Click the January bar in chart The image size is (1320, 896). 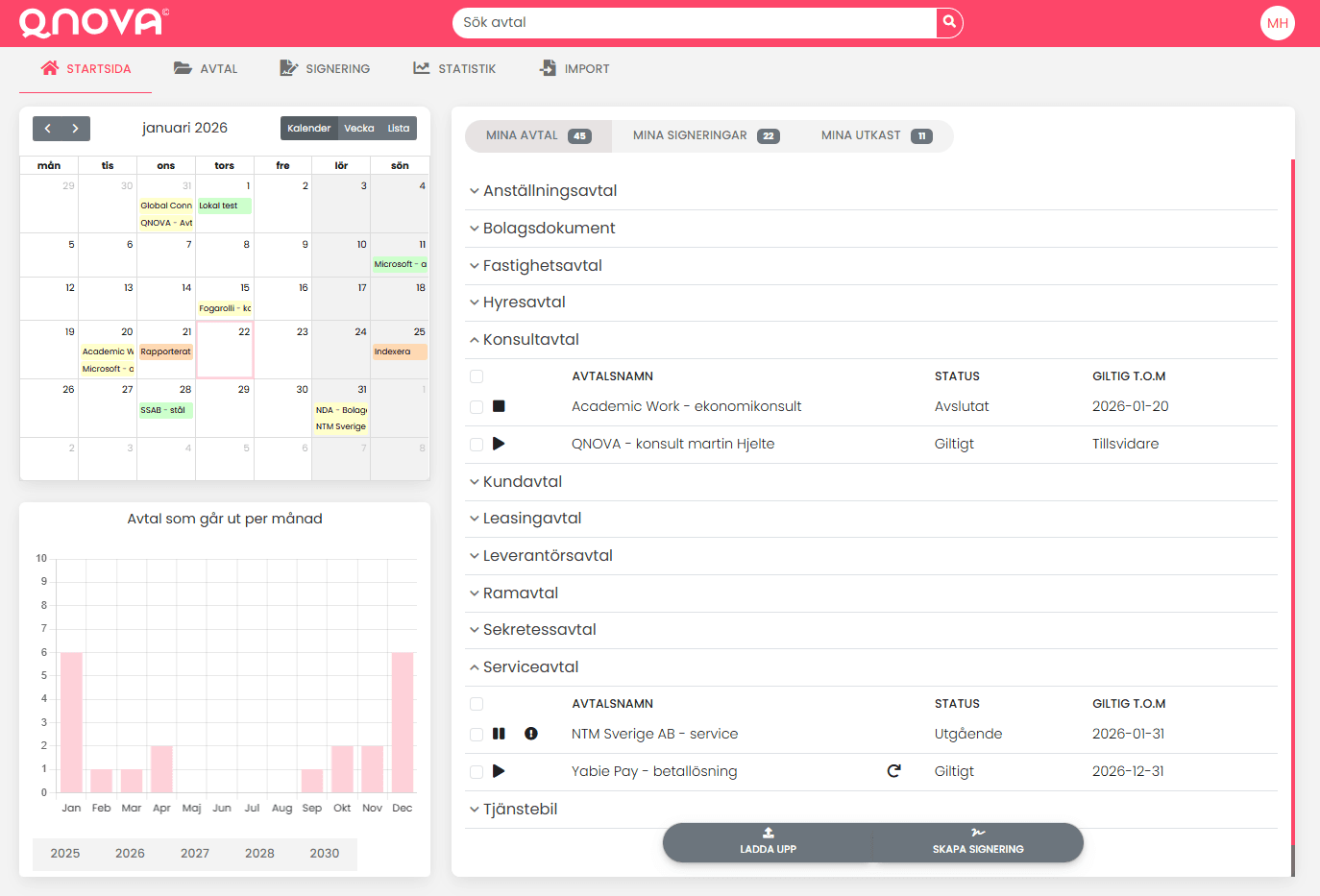coord(71,722)
